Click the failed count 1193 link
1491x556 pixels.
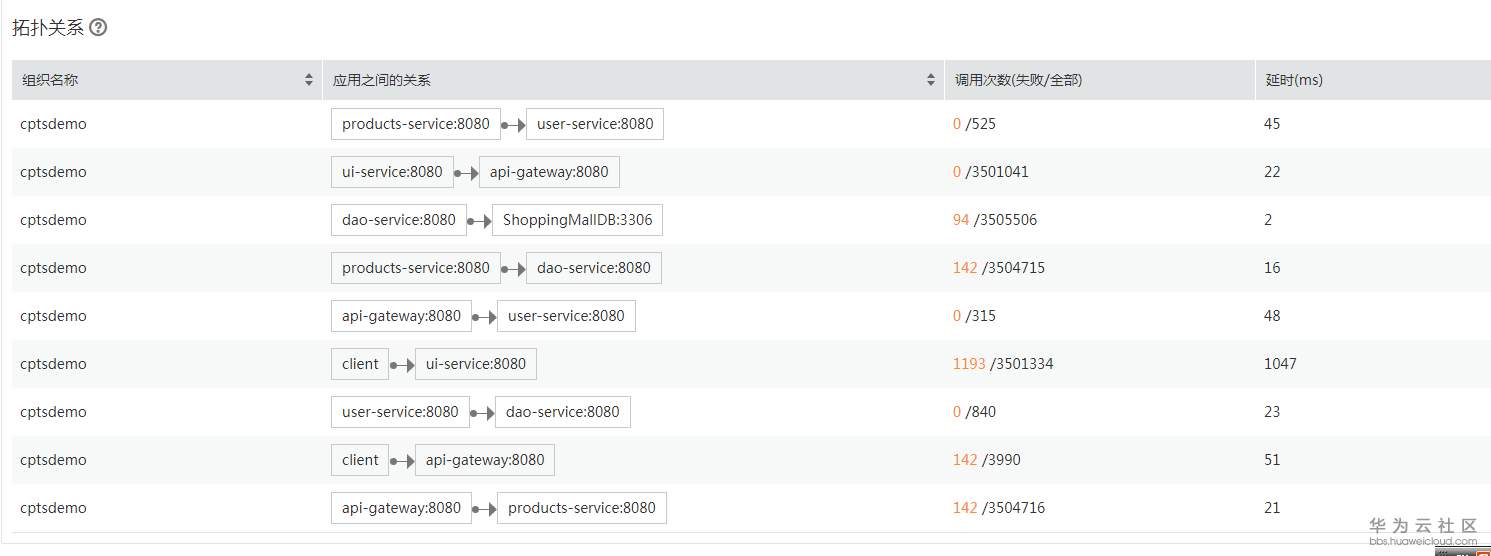tap(969, 364)
